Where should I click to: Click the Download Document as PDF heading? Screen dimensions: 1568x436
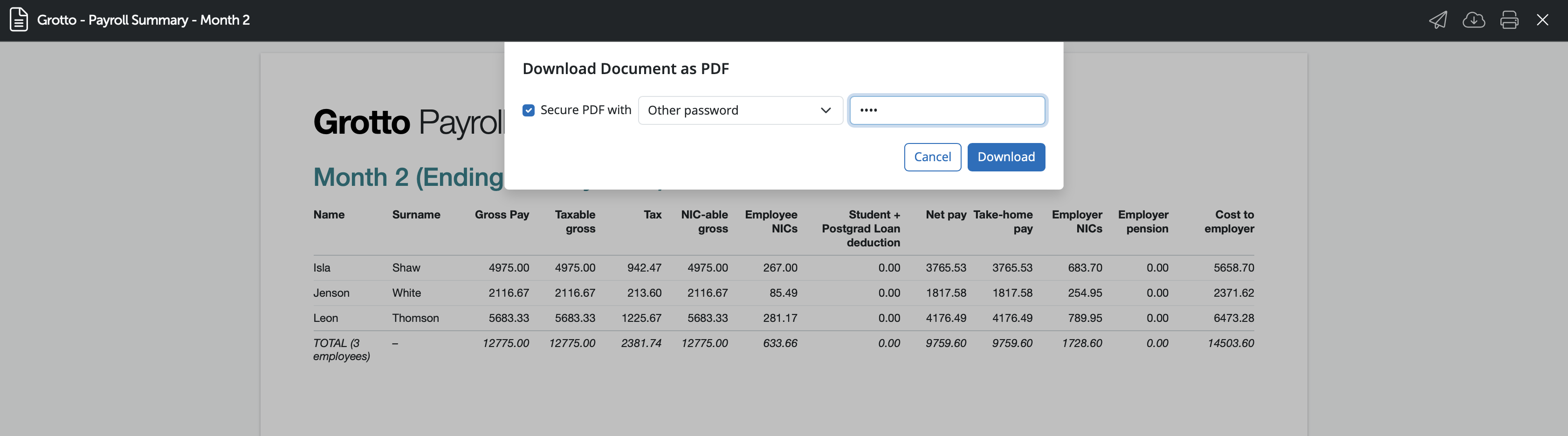pyautogui.click(x=625, y=69)
